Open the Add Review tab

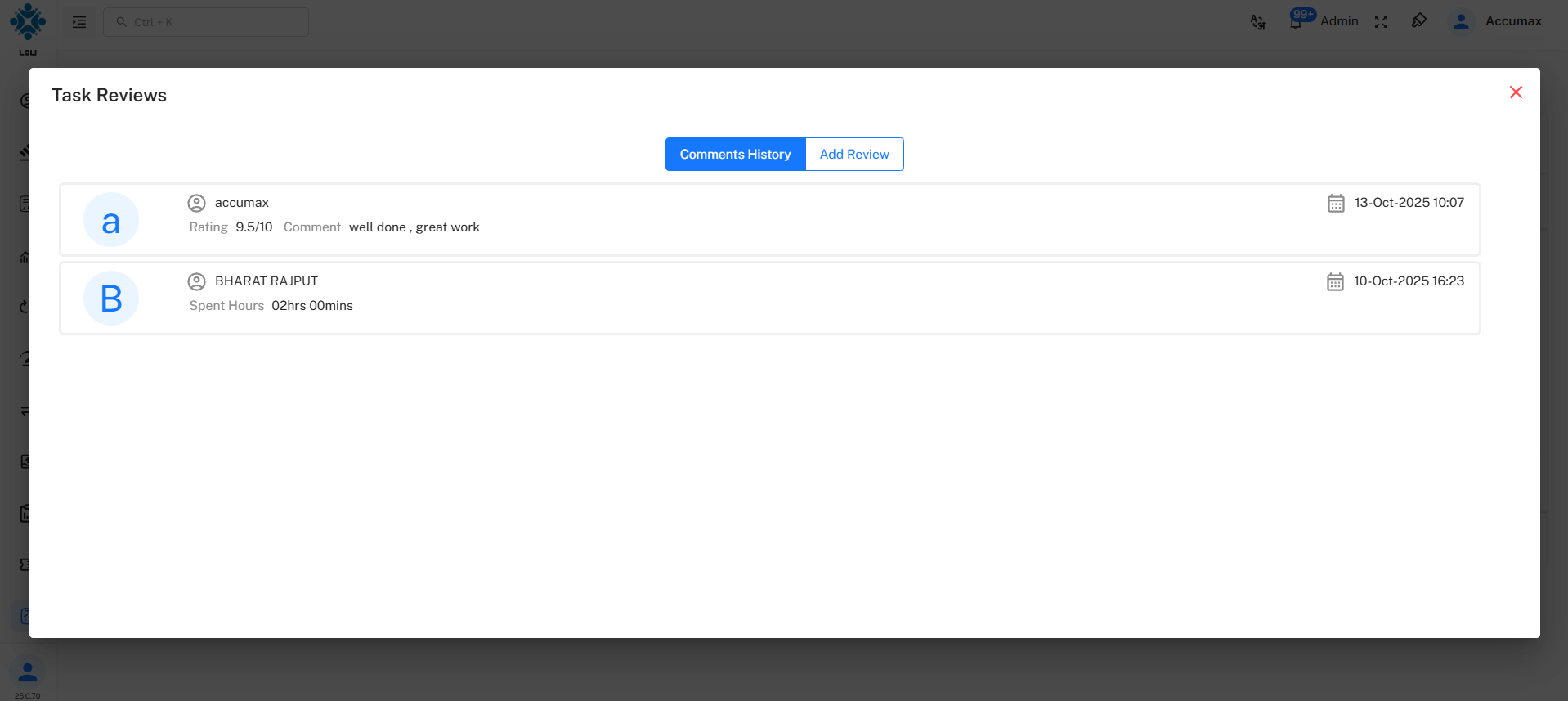point(854,154)
